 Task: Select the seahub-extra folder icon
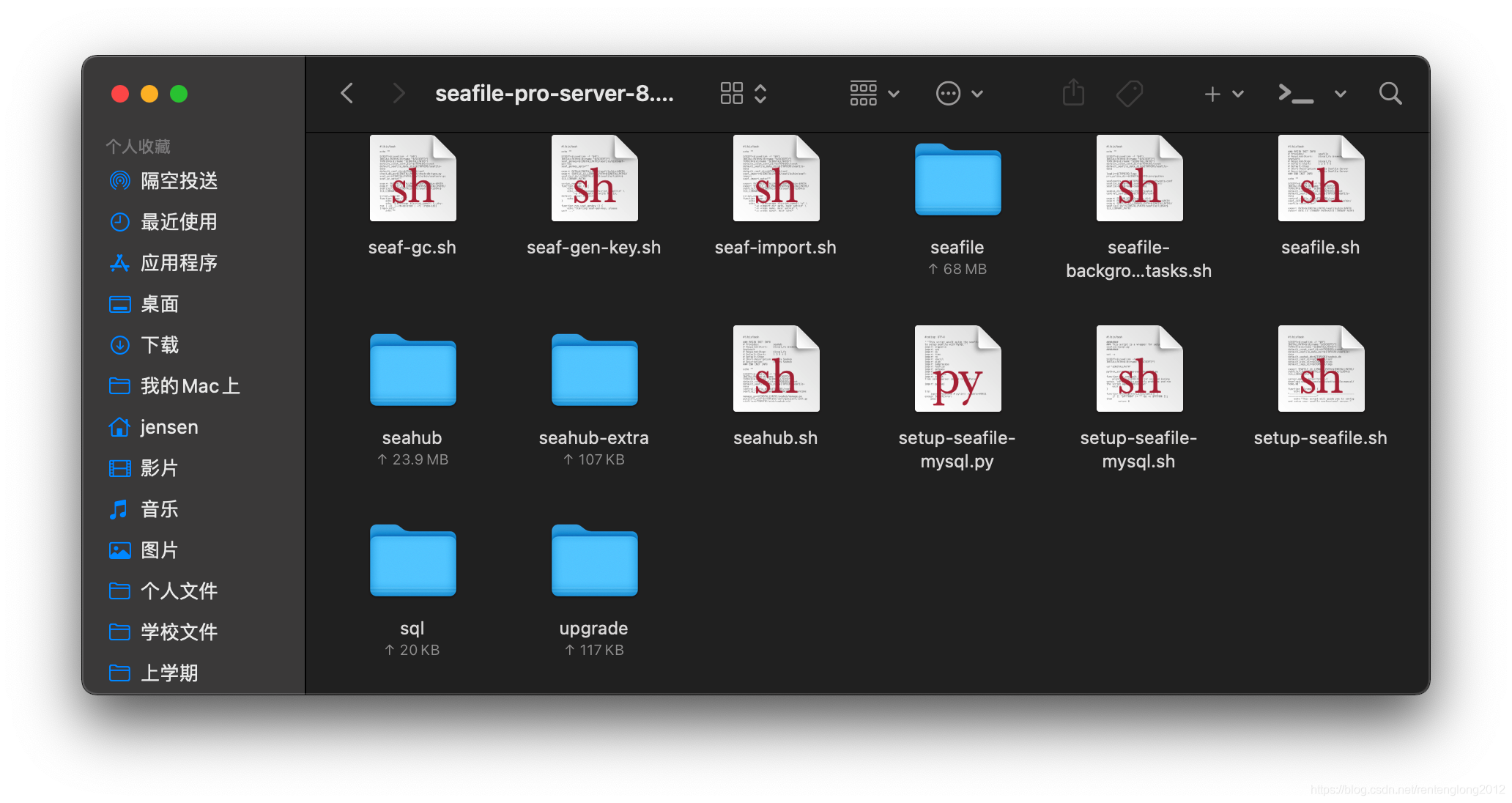[x=594, y=370]
